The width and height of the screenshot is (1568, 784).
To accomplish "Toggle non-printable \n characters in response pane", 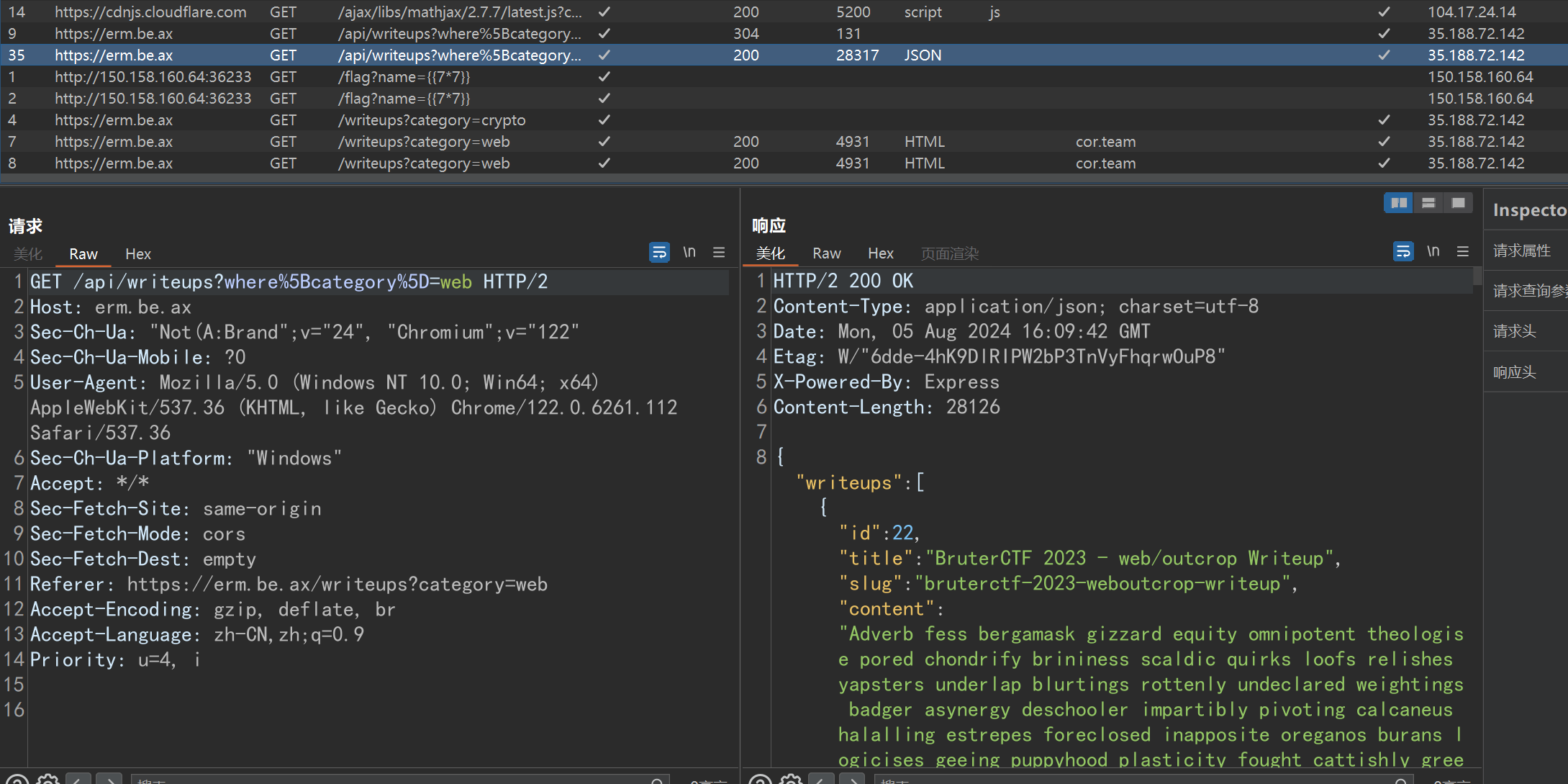I will tap(1433, 252).
